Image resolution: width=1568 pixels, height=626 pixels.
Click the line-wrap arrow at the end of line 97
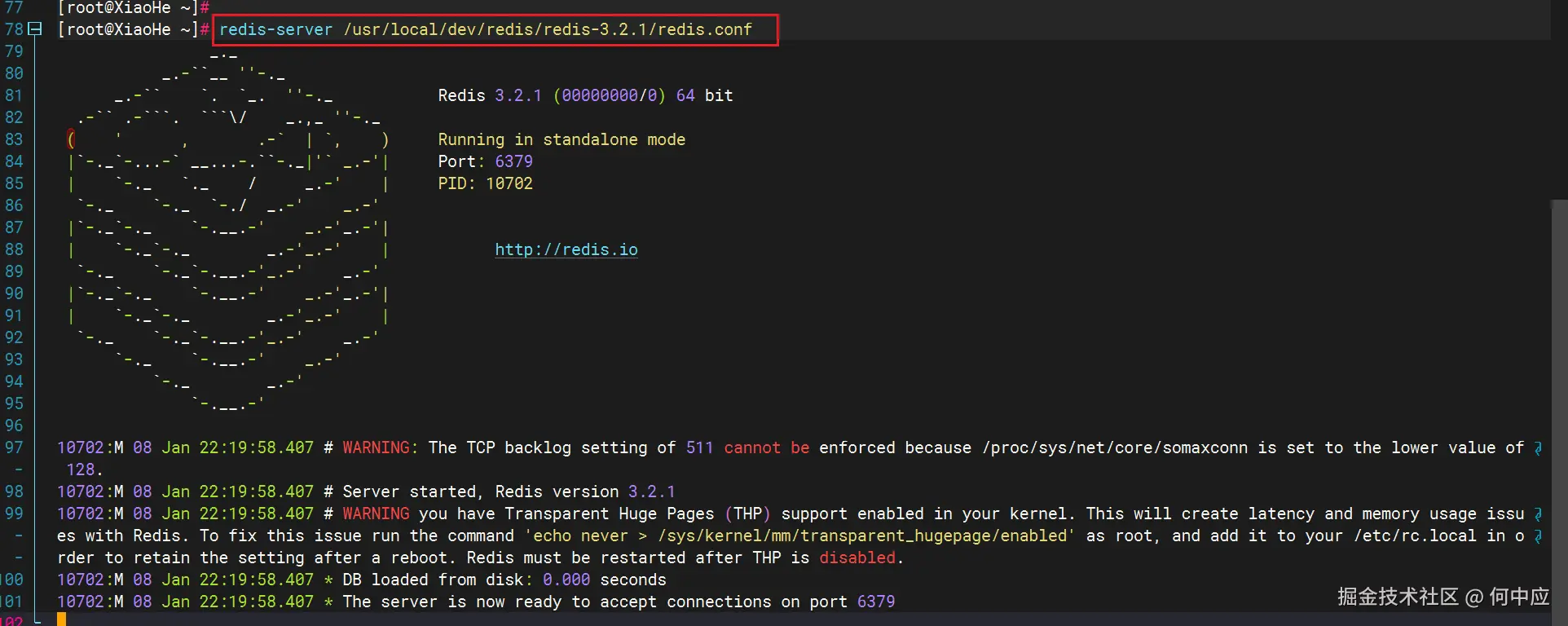pyautogui.click(x=1538, y=448)
